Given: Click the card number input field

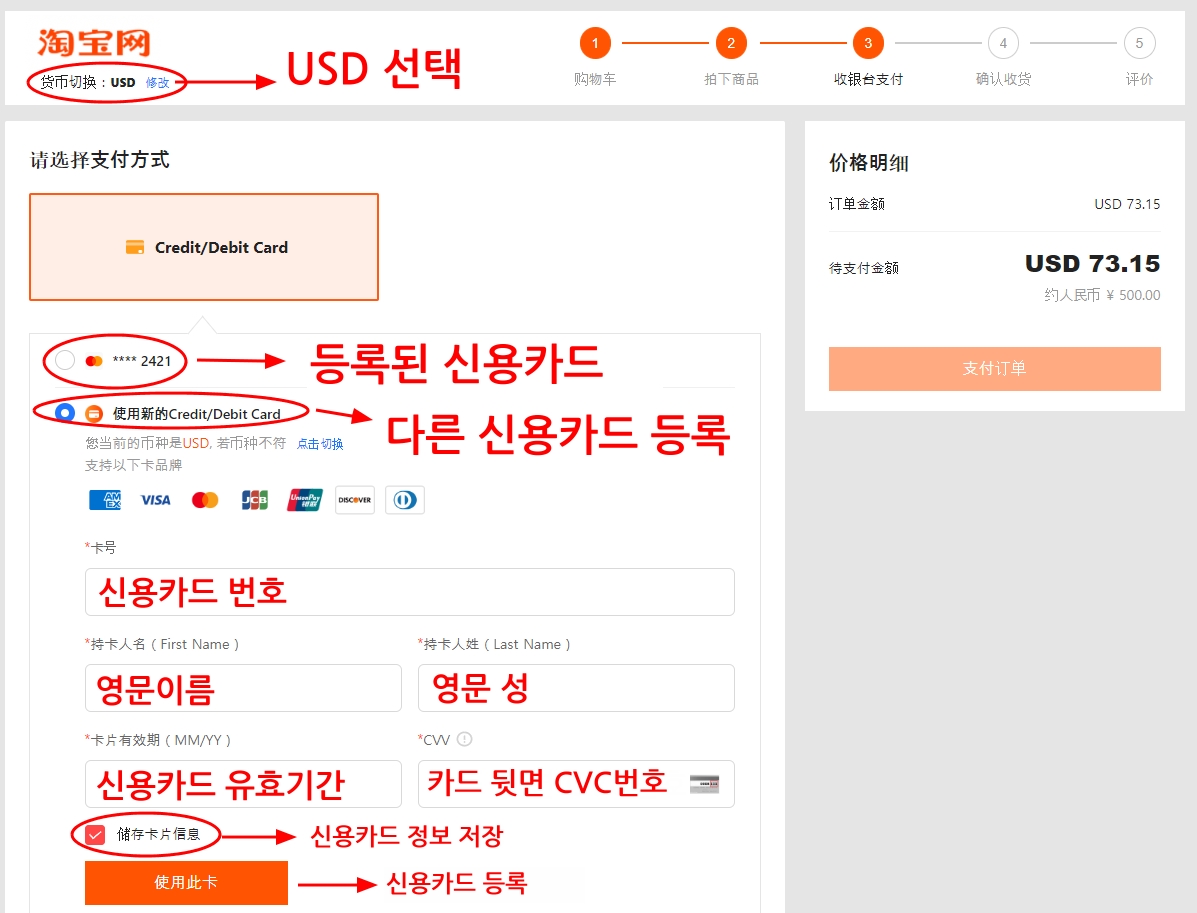Looking at the screenshot, I should click(x=410, y=592).
